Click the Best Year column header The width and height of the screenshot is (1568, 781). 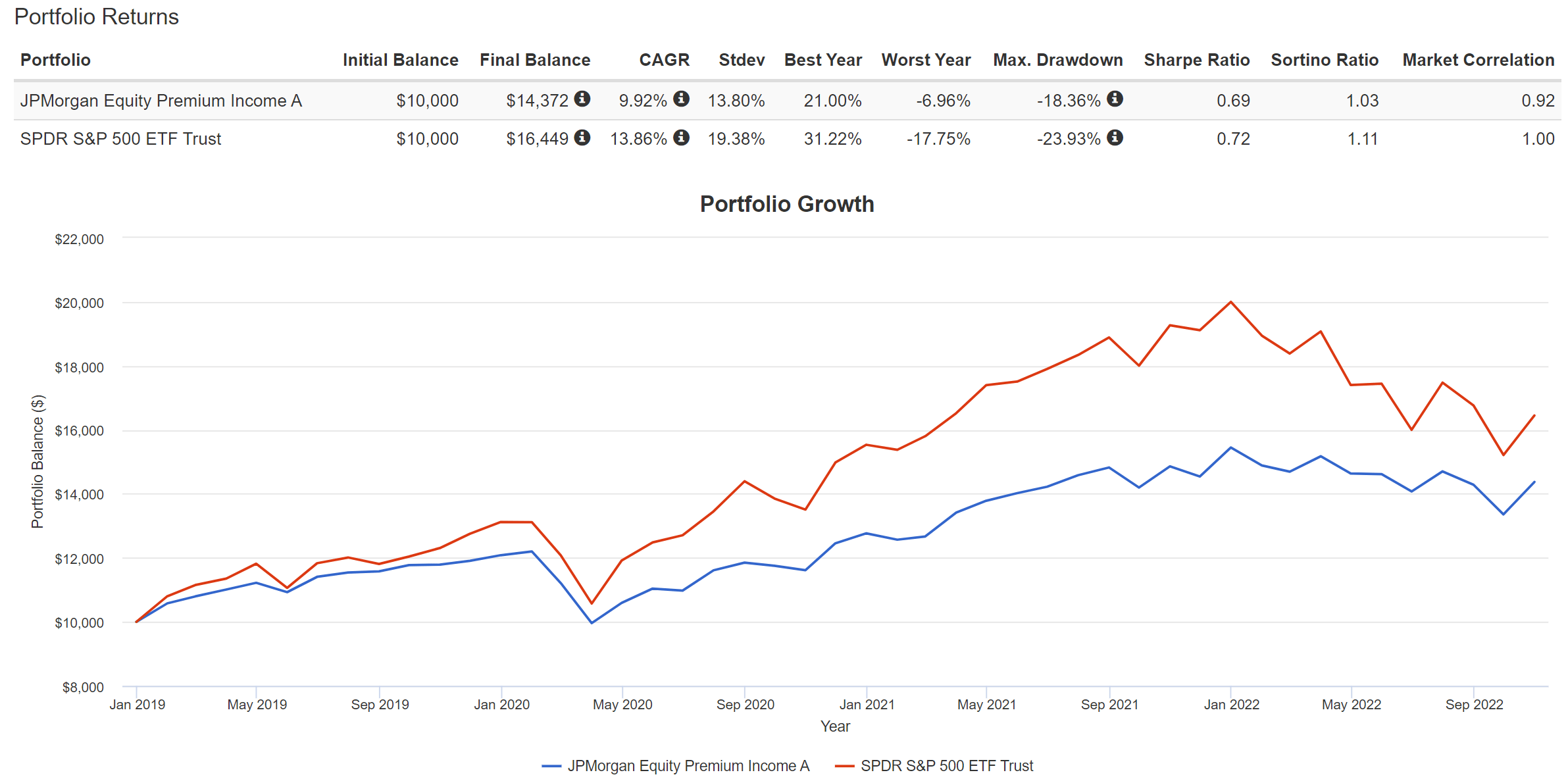pos(822,60)
